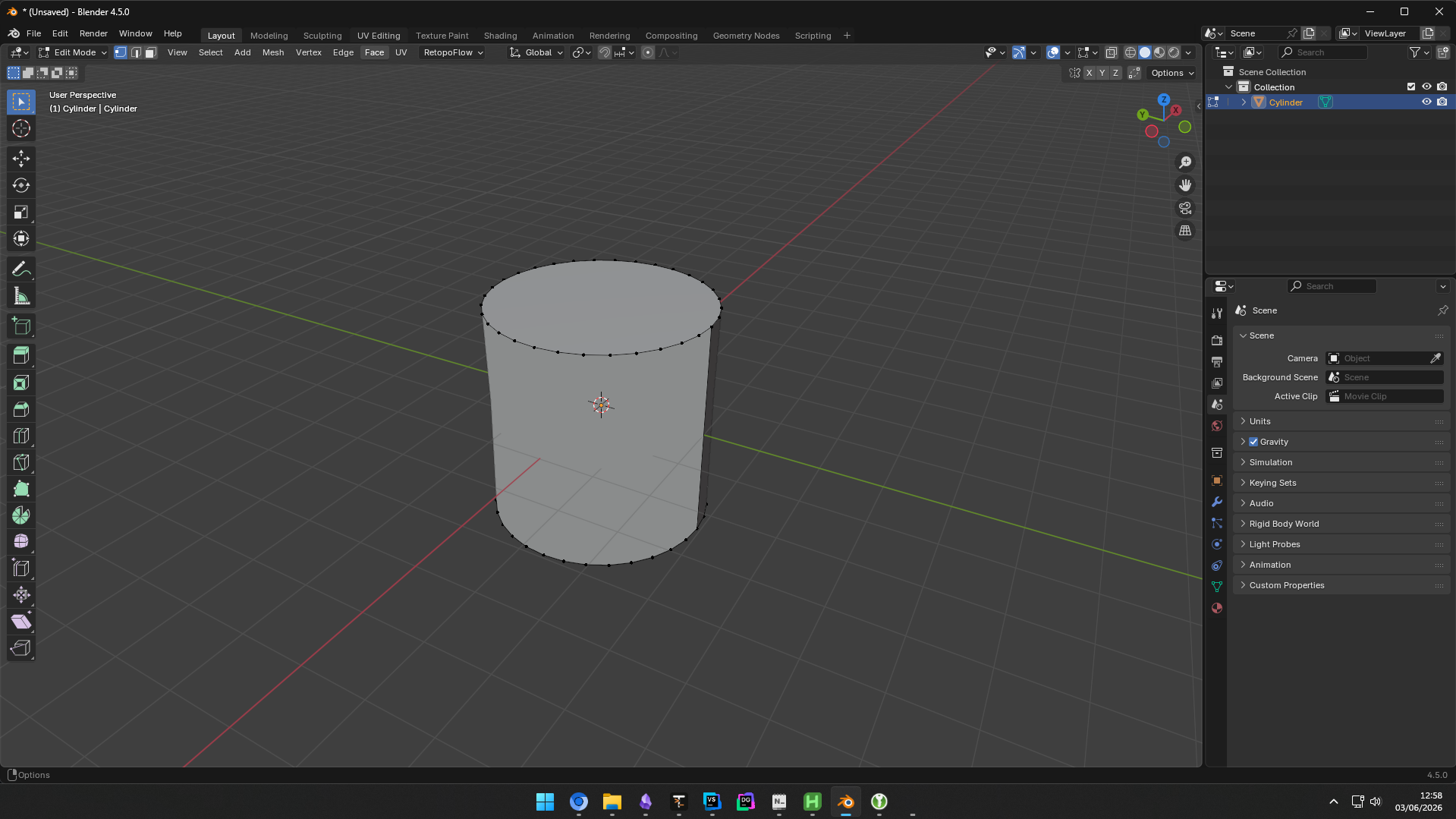Toggle X-ray view button
The image size is (1456, 819).
(1112, 52)
